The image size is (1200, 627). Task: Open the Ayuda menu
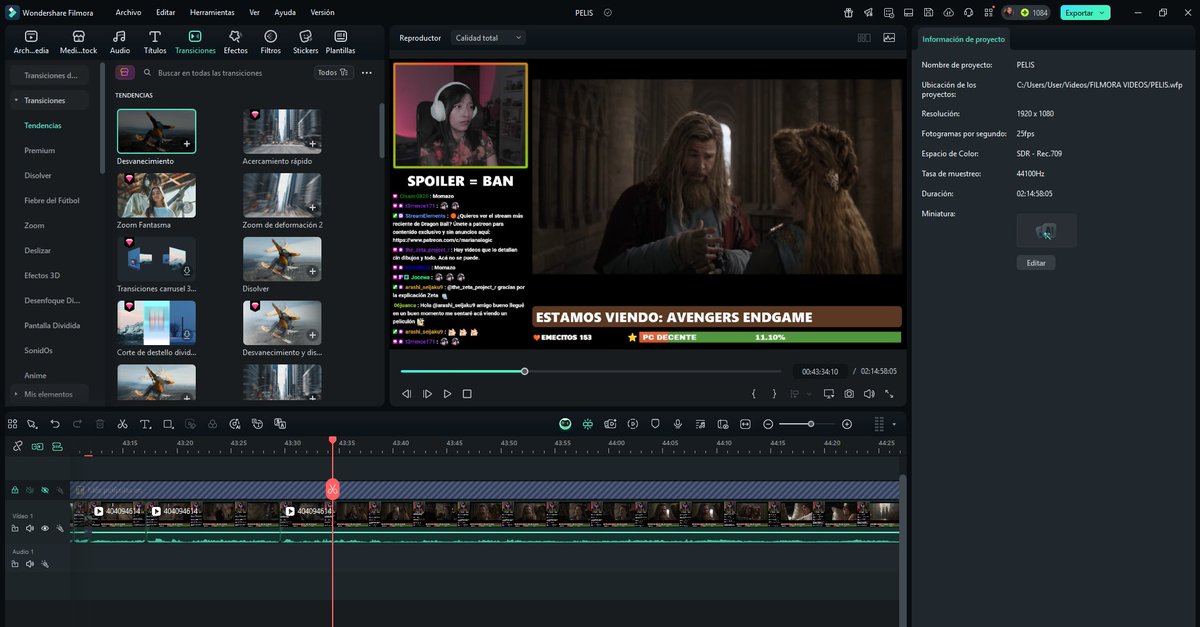tap(285, 12)
